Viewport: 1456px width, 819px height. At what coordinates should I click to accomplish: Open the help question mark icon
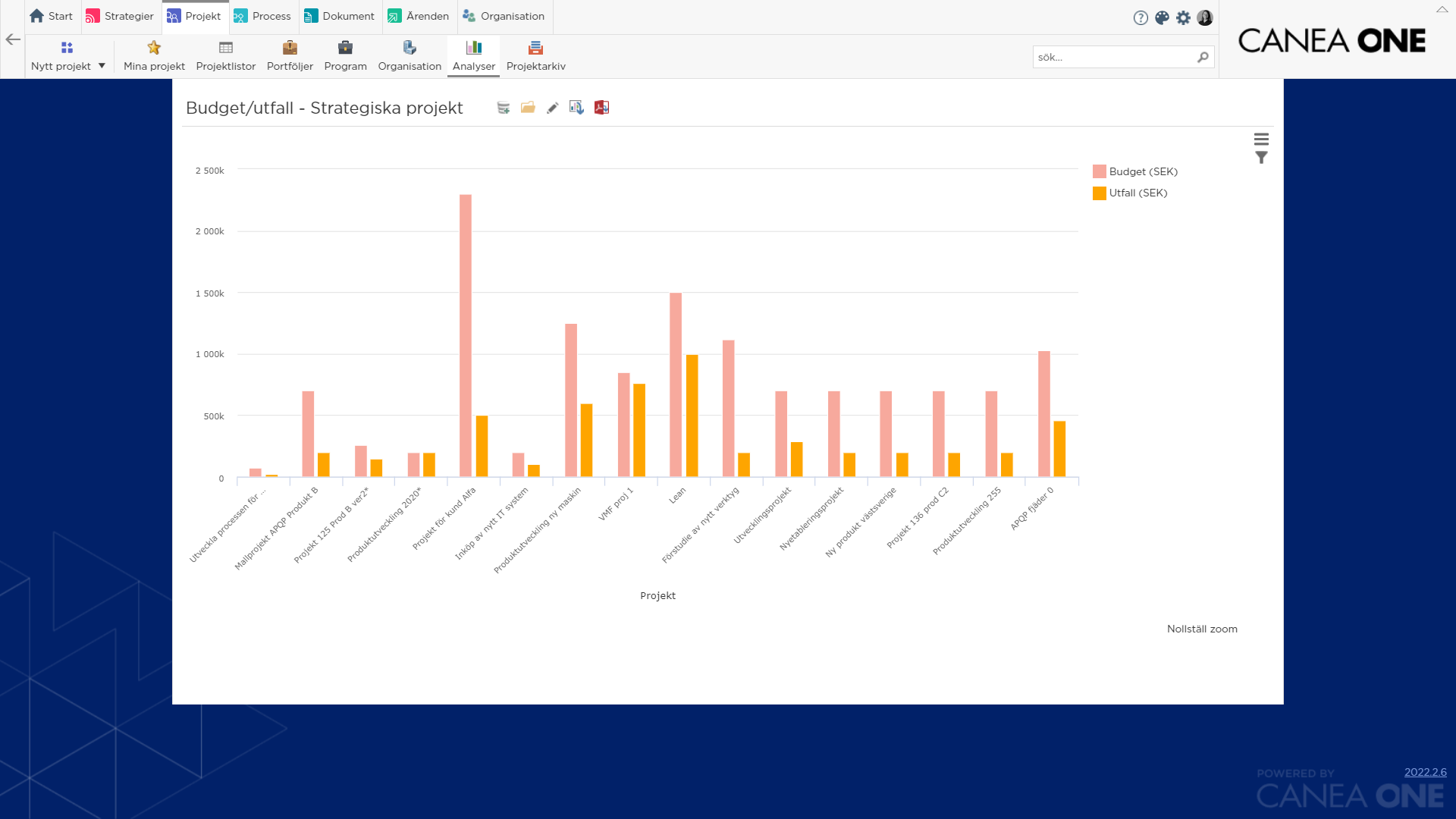[1140, 17]
